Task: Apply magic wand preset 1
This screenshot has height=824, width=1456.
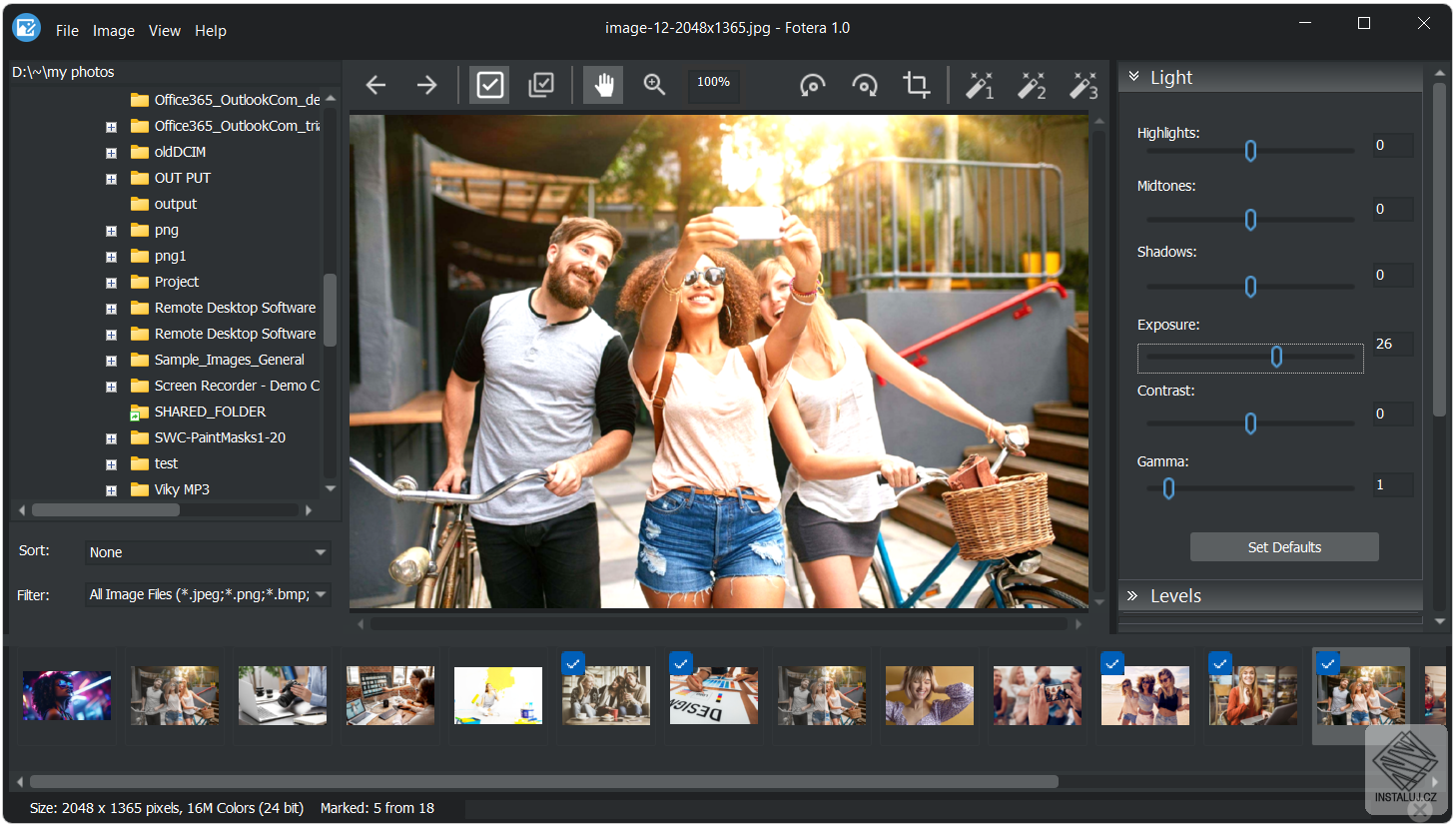Action: [x=980, y=85]
